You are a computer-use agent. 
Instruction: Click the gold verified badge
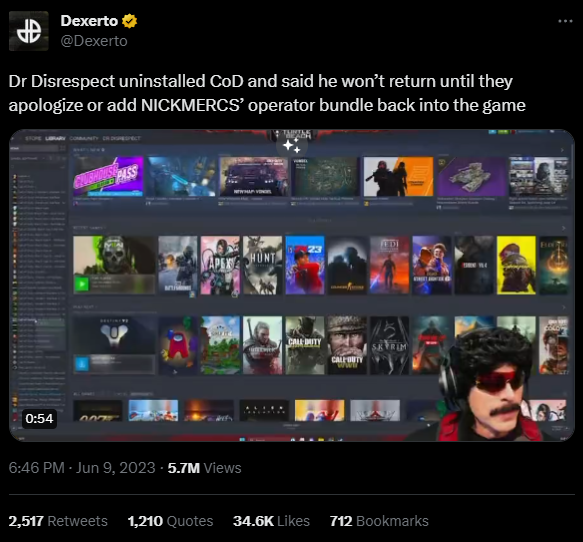point(129,21)
